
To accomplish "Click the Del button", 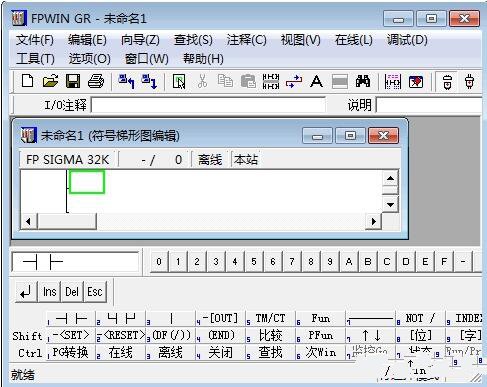I will [x=72, y=292].
